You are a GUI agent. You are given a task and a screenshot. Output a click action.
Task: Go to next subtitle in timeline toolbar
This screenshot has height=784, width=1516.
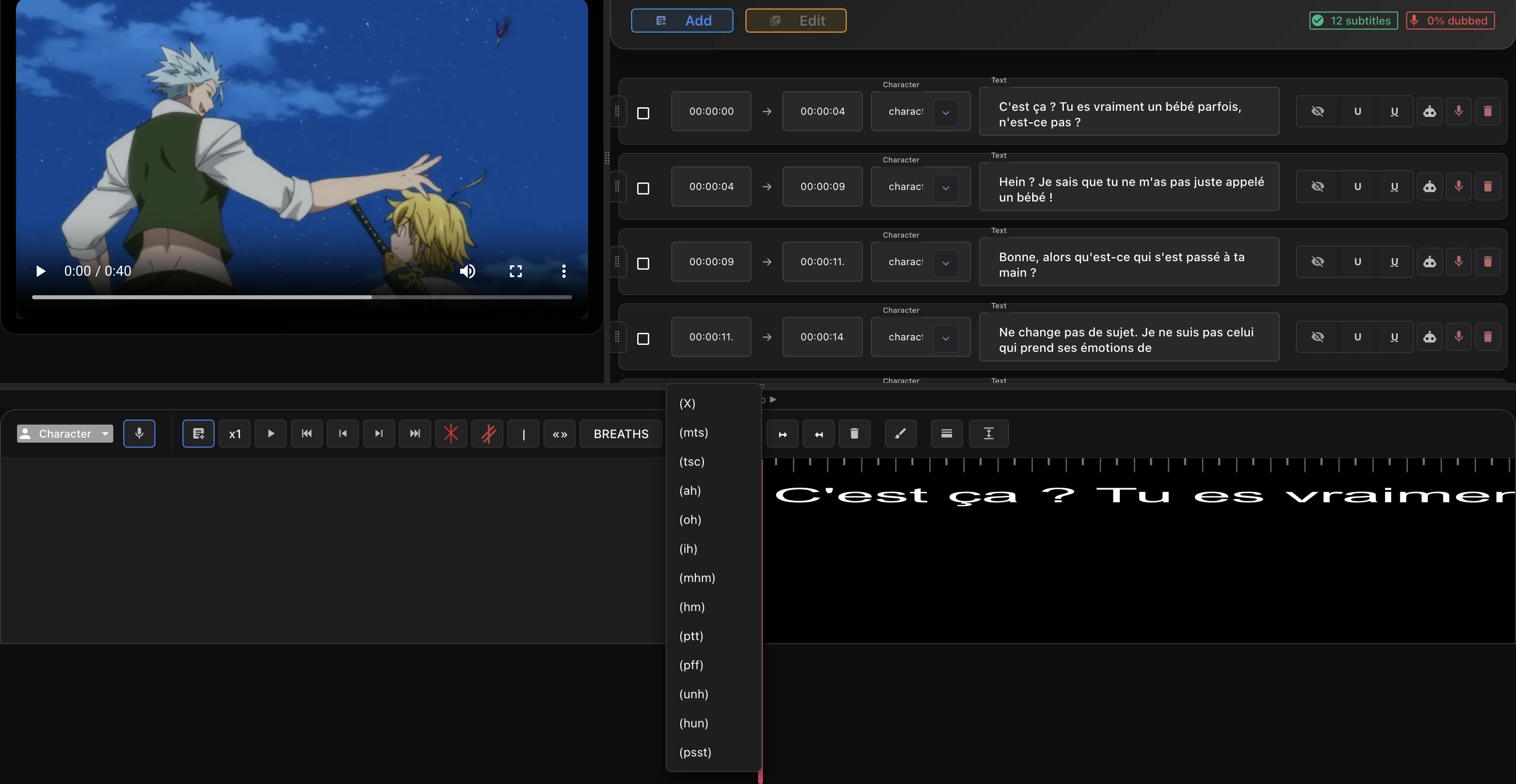coord(379,434)
